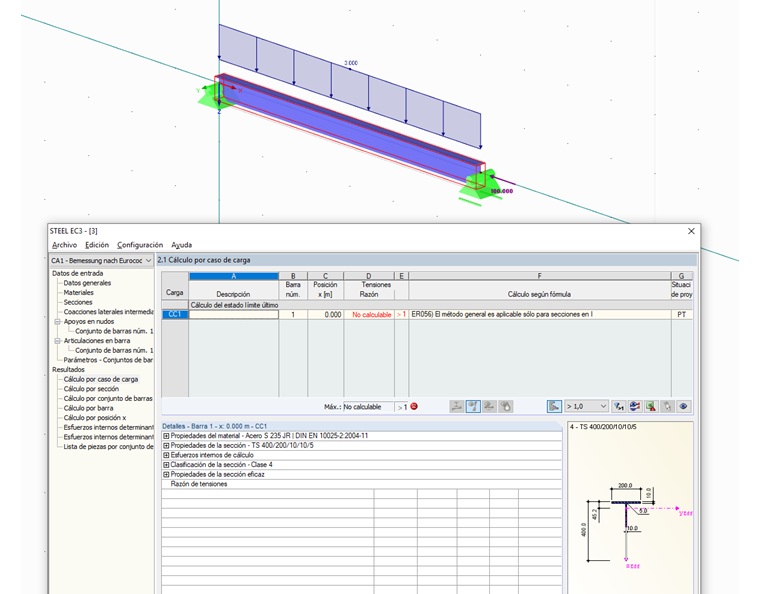Select Lista de piezas por conjunto item
The height and width of the screenshot is (594, 760).
[109, 447]
